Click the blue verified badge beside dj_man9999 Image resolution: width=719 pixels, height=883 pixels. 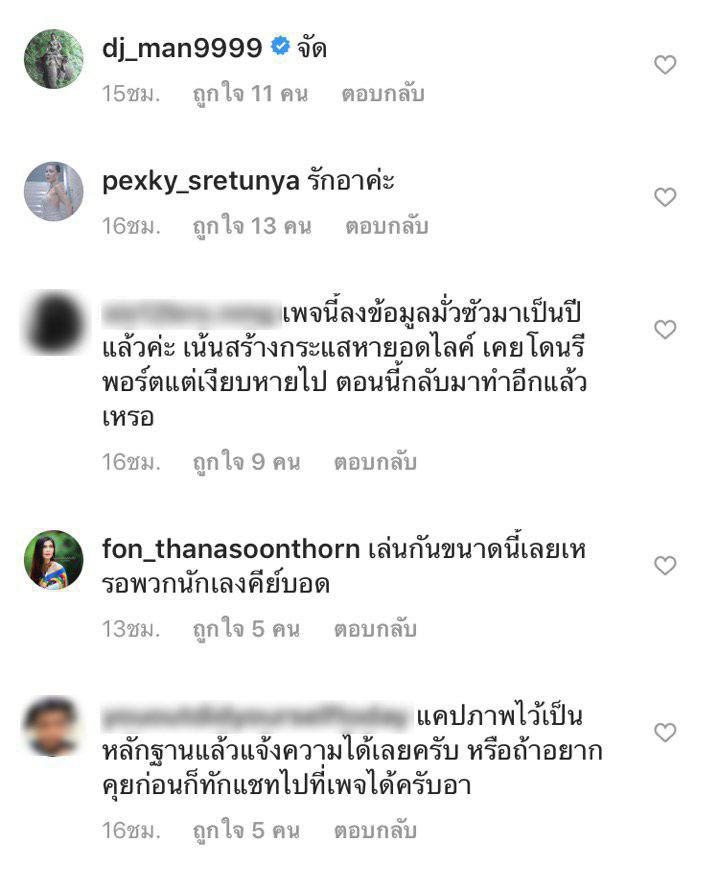coord(280,46)
